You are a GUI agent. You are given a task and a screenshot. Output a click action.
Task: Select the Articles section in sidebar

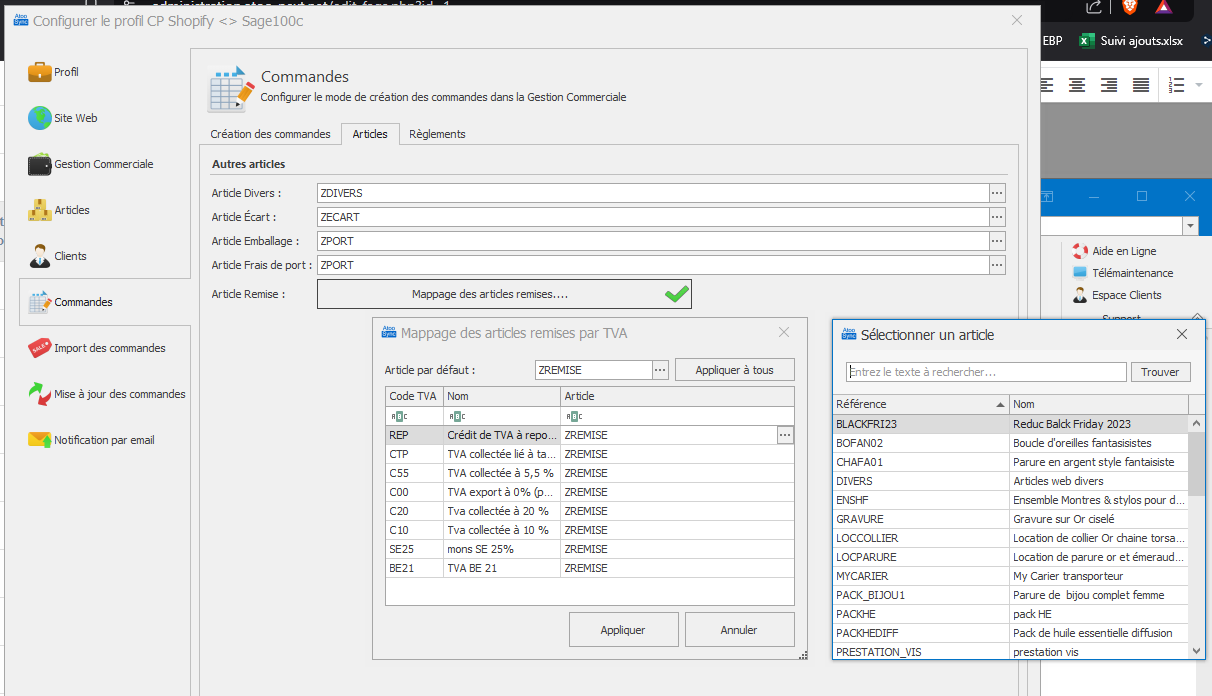(58, 210)
